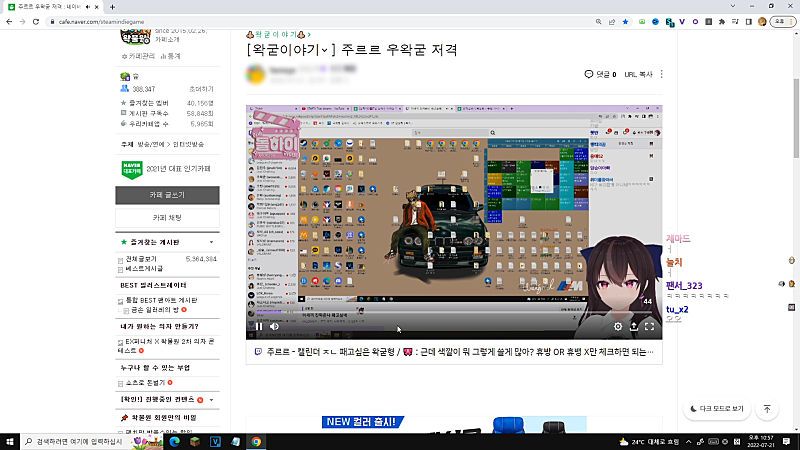Mute the video volume speaker icon
800x450 pixels.
pyautogui.click(x=274, y=326)
